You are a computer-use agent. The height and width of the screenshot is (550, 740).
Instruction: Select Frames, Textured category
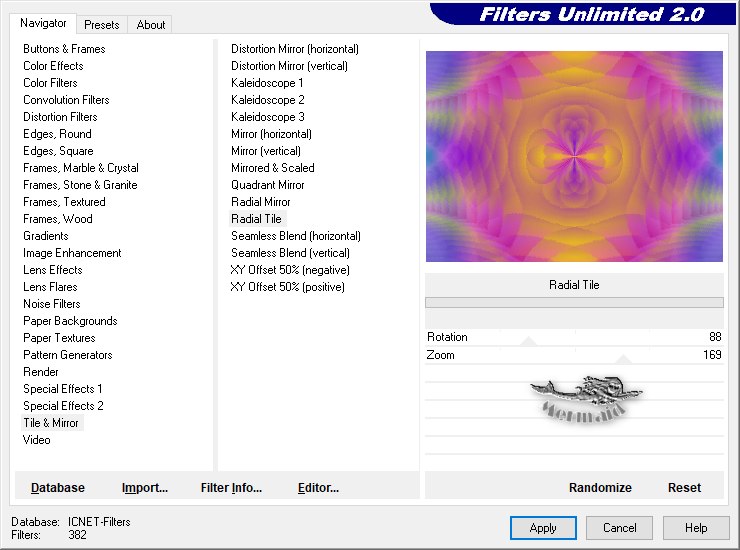point(64,202)
